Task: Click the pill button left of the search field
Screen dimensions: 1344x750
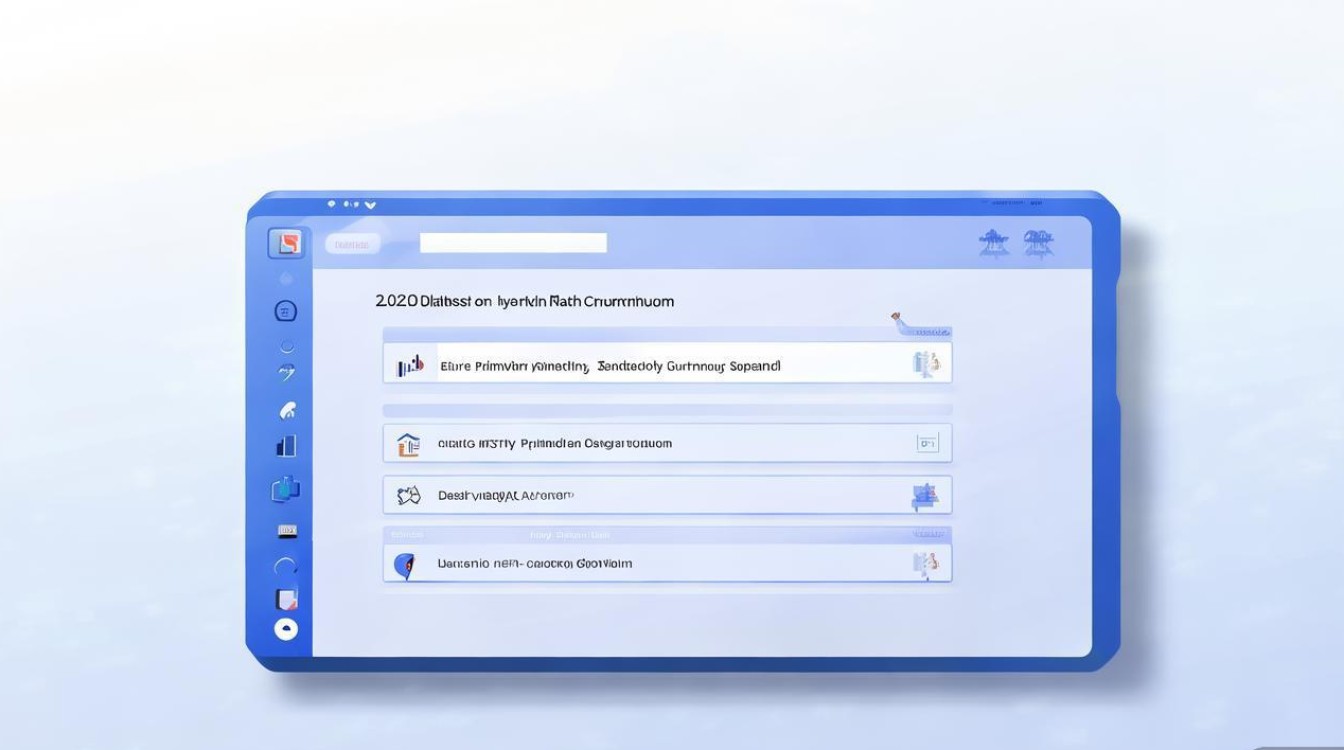Action: tap(353, 244)
